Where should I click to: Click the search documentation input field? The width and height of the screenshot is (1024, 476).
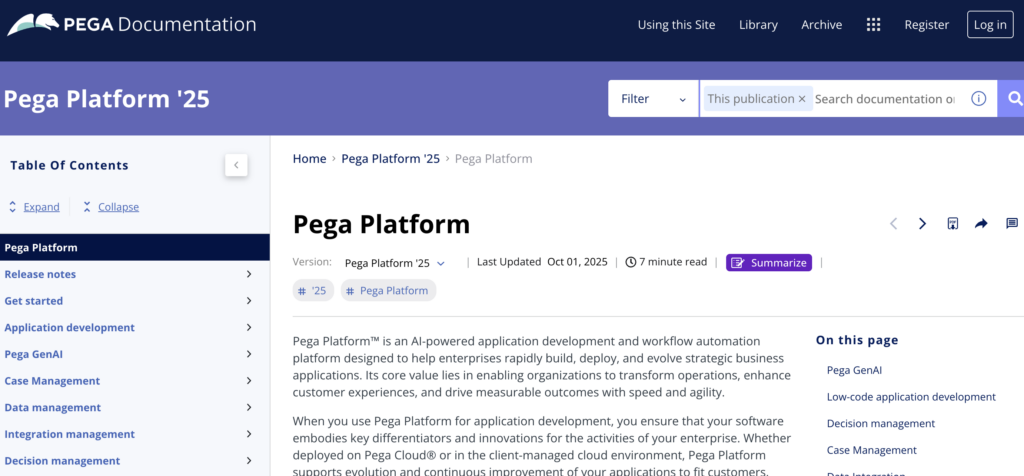click(x=885, y=99)
